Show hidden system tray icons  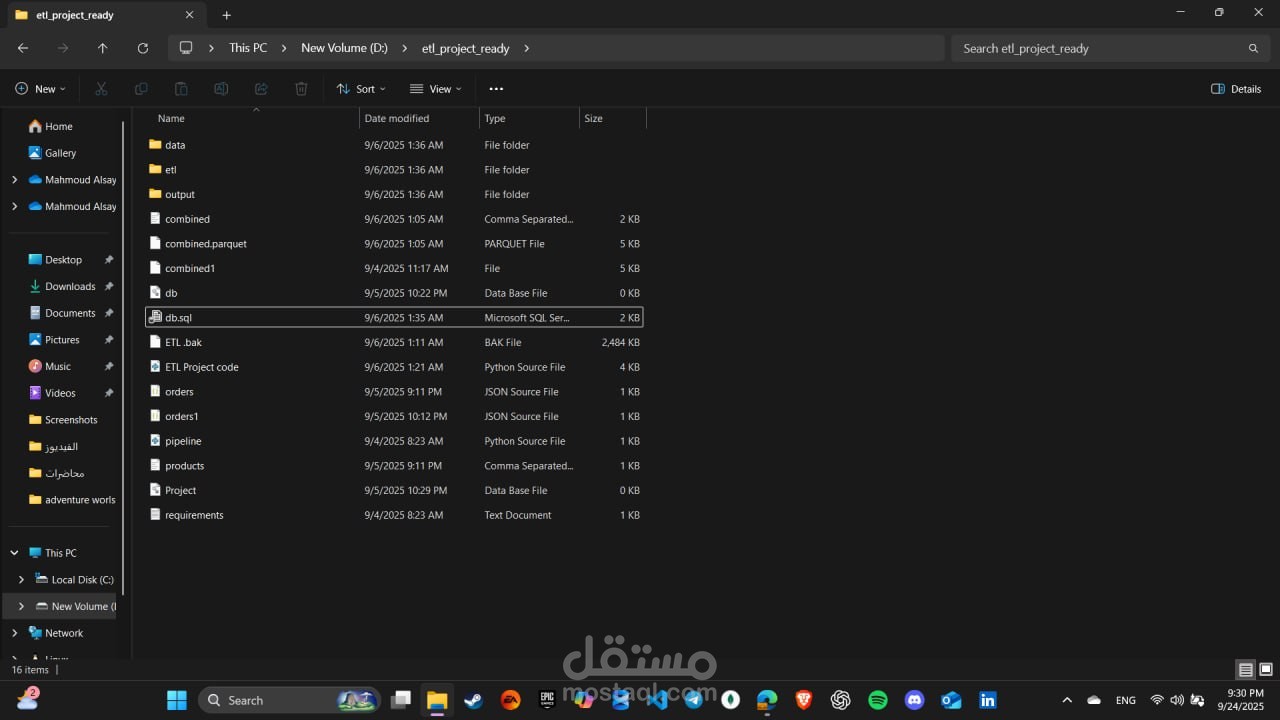pos(1067,700)
